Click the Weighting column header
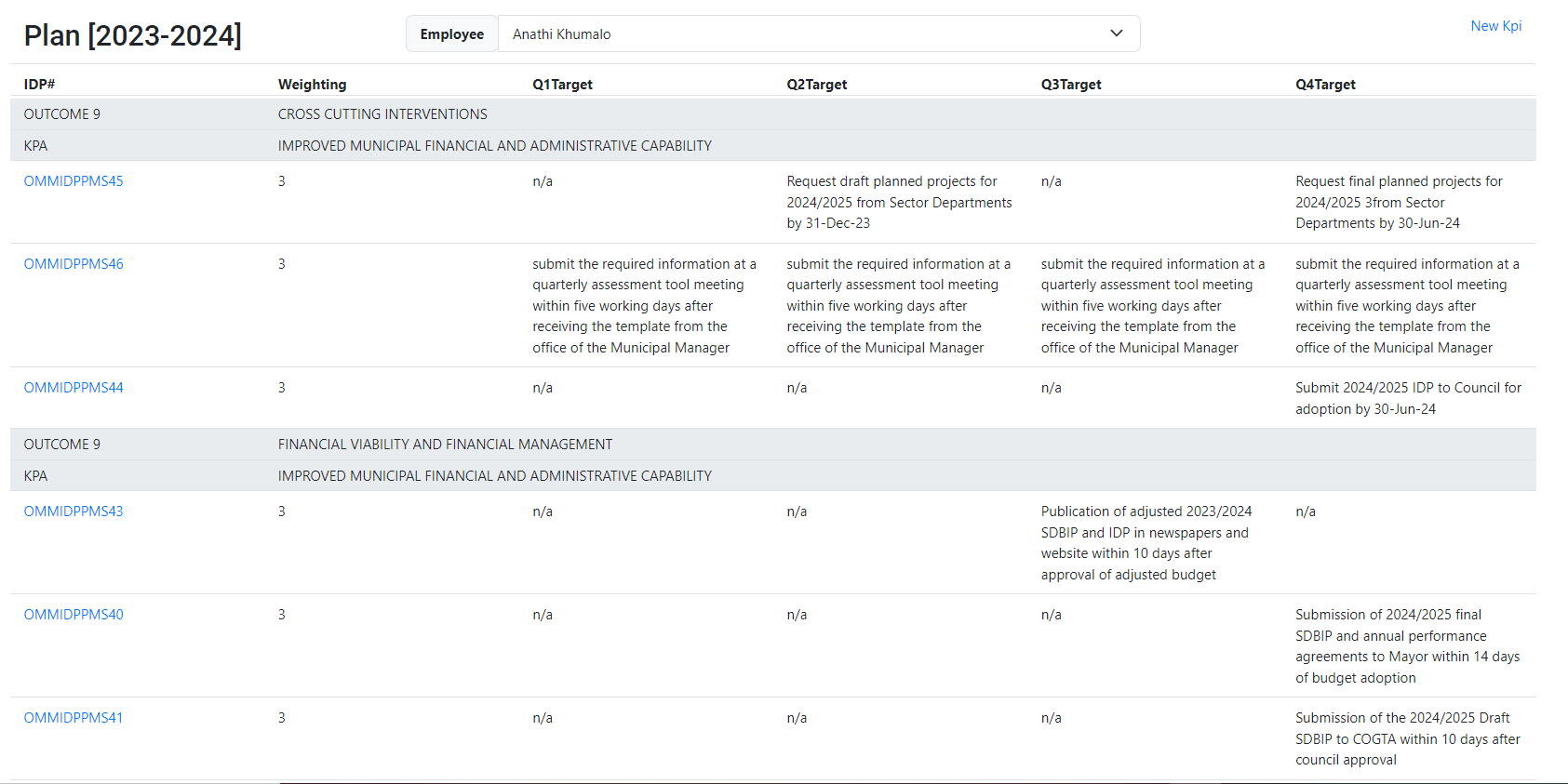Image resolution: width=1568 pixels, height=784 pixels. [x=312, y=85]
